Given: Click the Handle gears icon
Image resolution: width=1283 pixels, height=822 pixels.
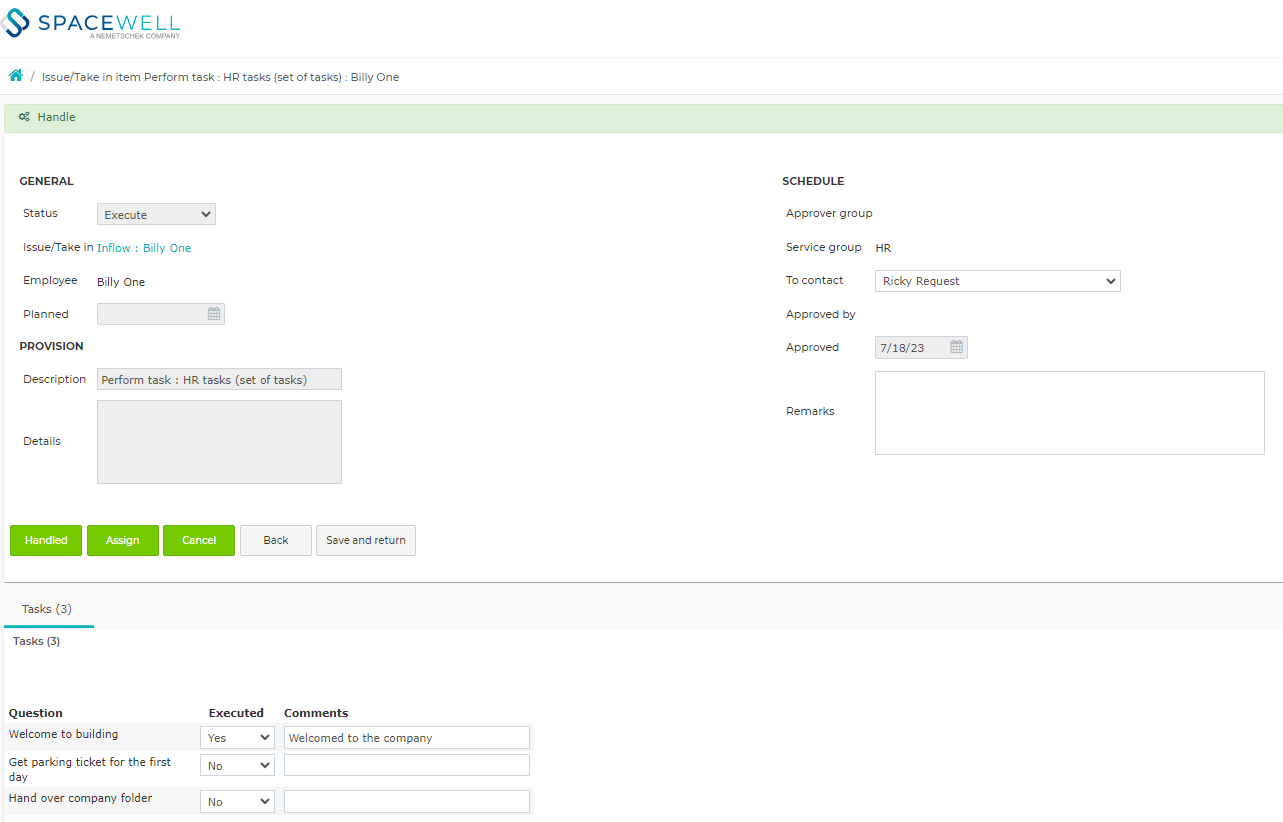Looking at the screenshot, I should (24, 117).
